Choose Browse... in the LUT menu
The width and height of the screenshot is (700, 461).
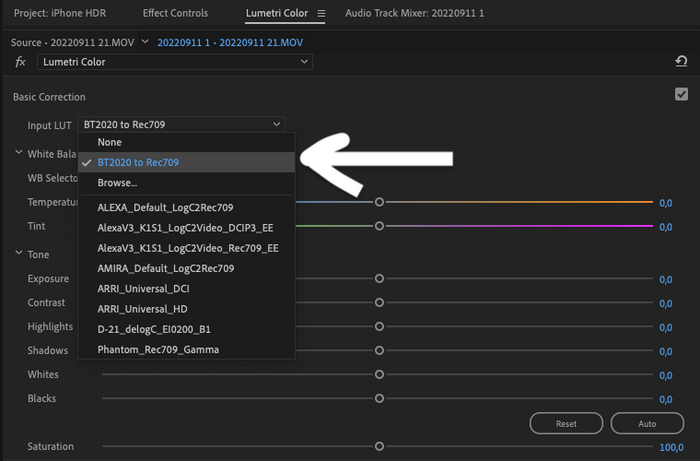(117, 183)
